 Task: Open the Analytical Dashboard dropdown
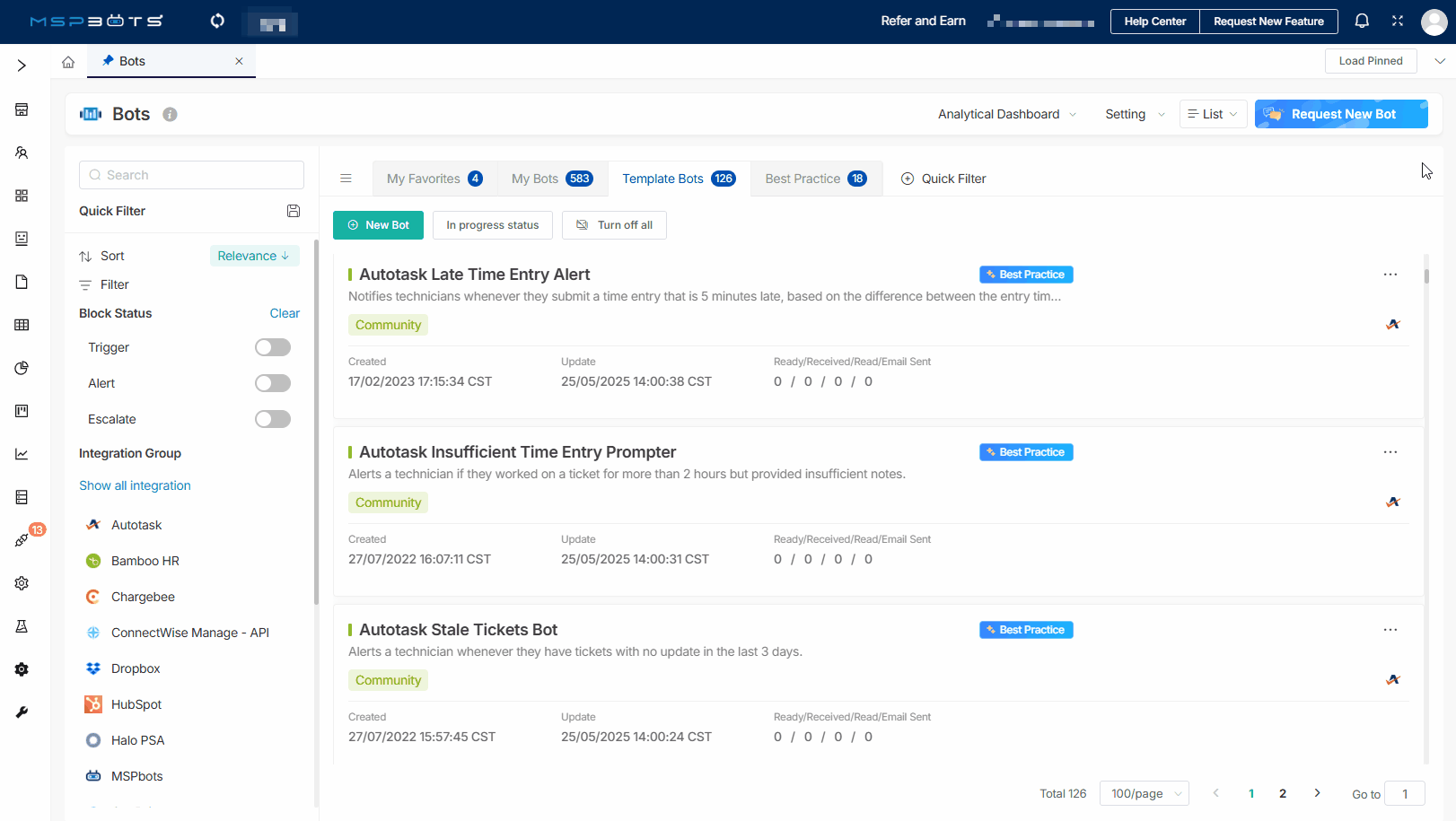click(1006, 114)
